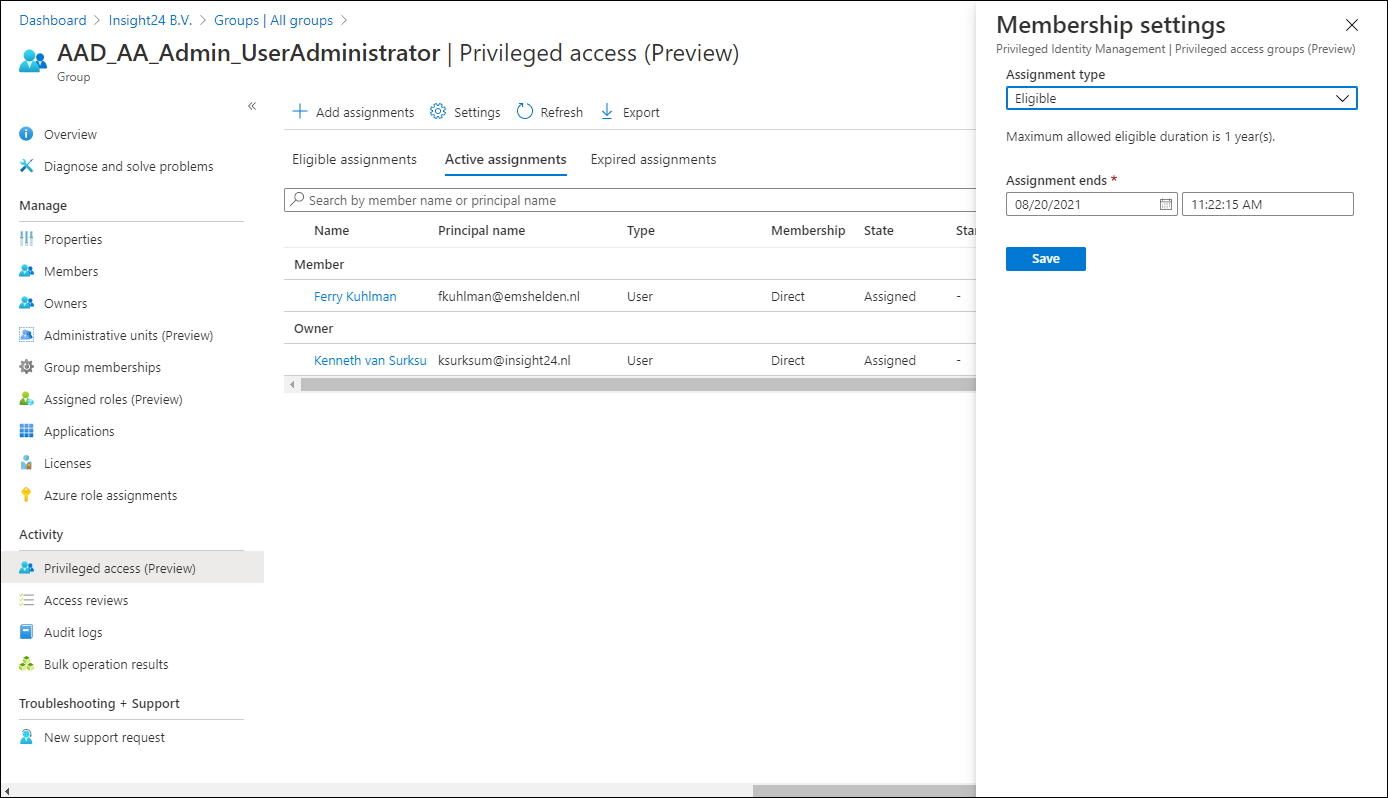The height and width of the screenshot is (798, 1388).
Task: Click the Principal name column header
Action: 481,230
